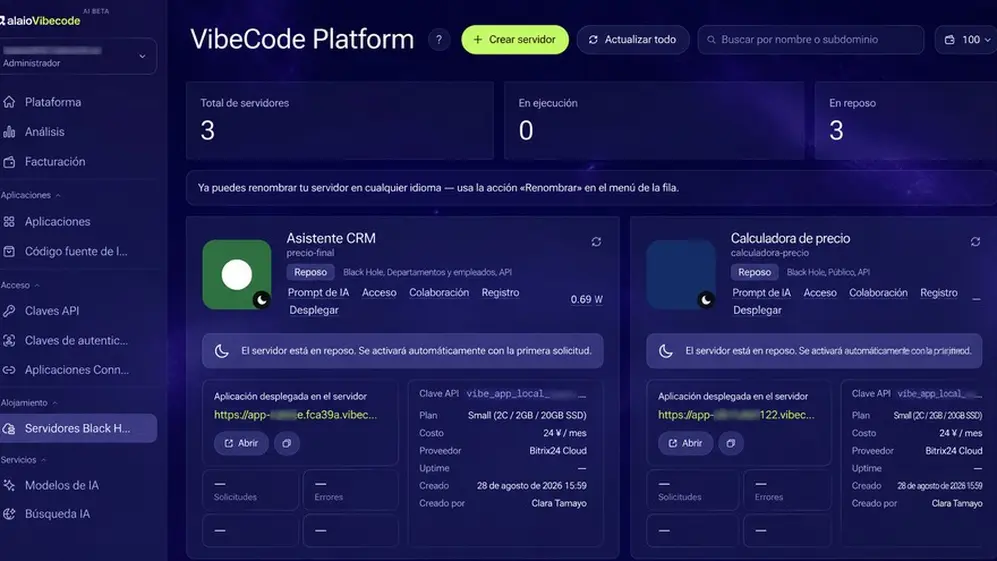This screenshot has height=561, width=997.
Task: Click the Asistente CRM green app thumbnail
Action: click(237, 274)
